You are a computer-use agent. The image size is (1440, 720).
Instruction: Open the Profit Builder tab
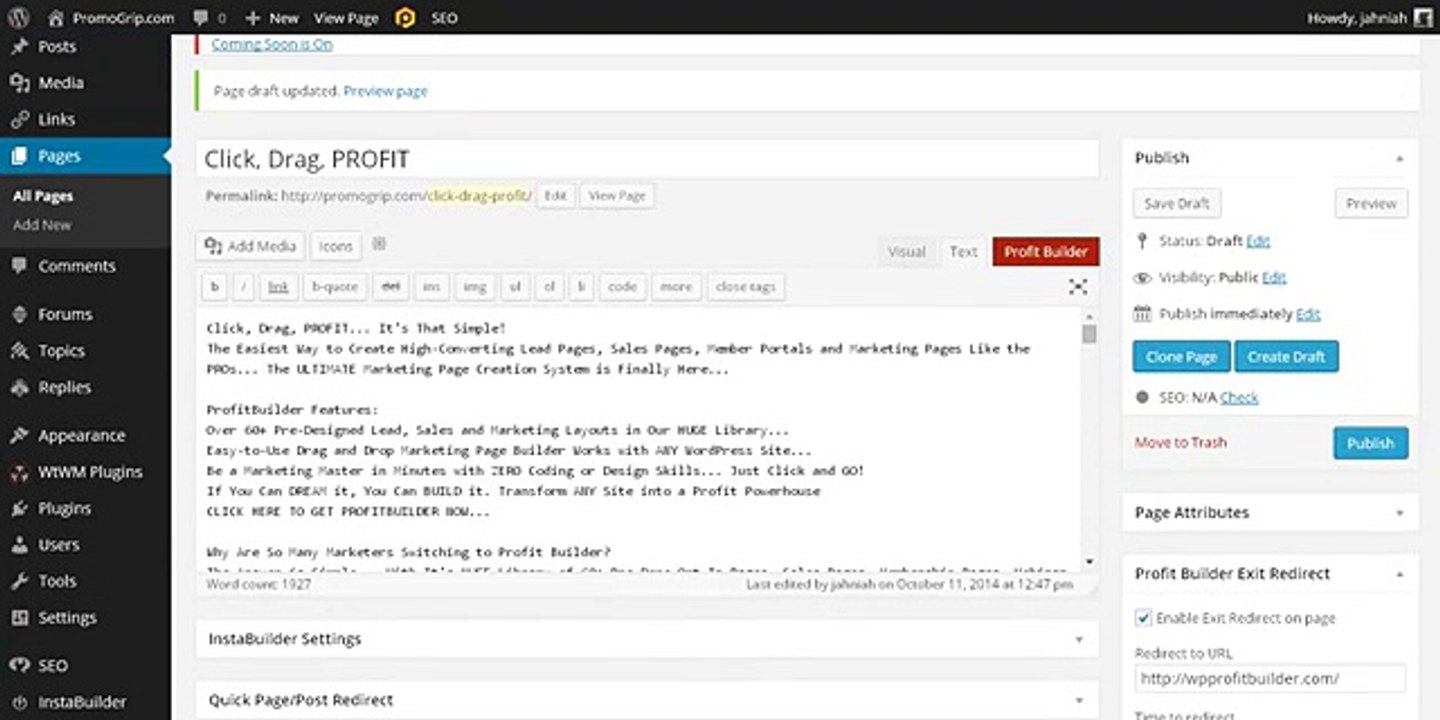1046,252
